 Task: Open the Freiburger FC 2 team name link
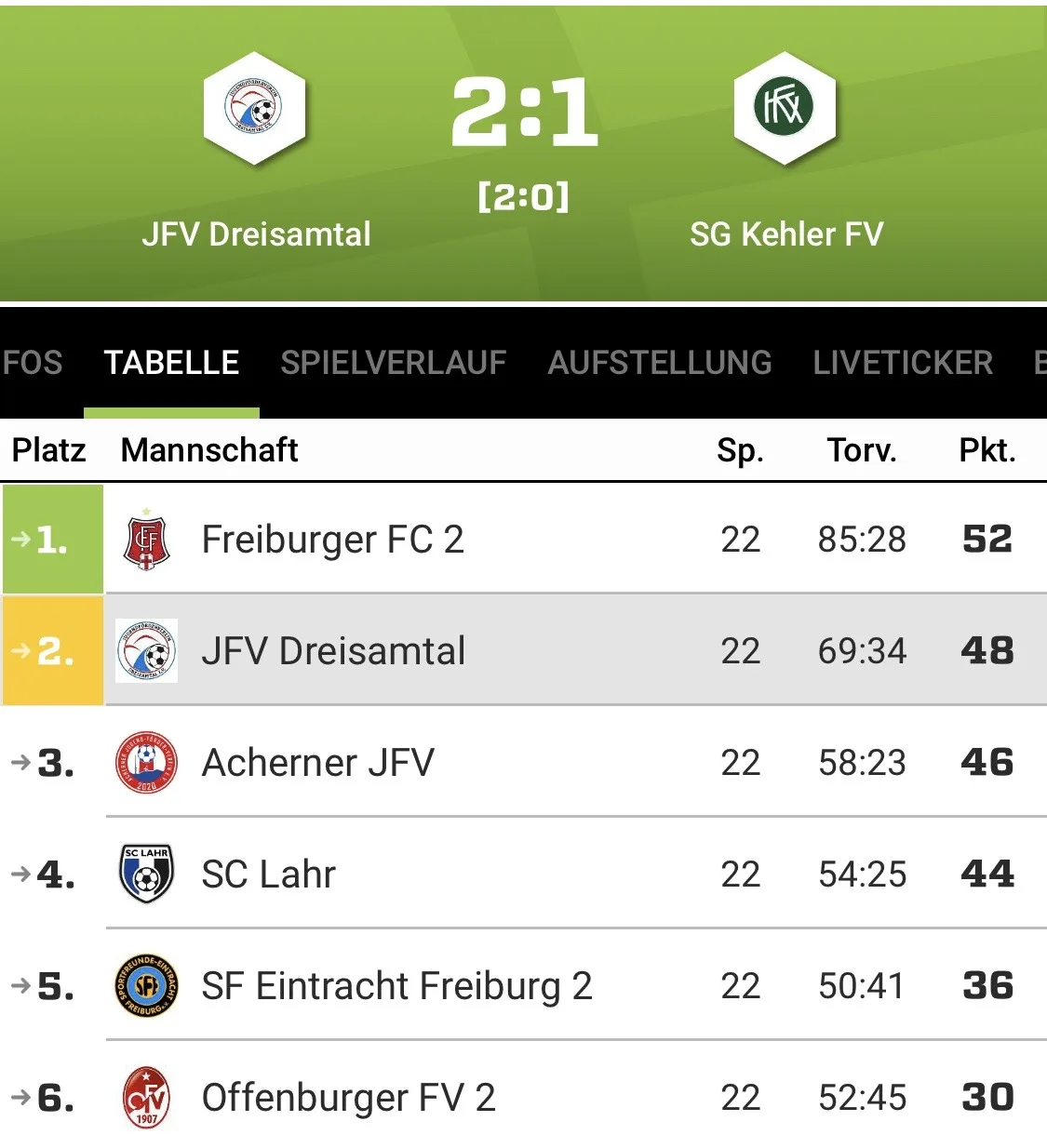coord(332,540)
